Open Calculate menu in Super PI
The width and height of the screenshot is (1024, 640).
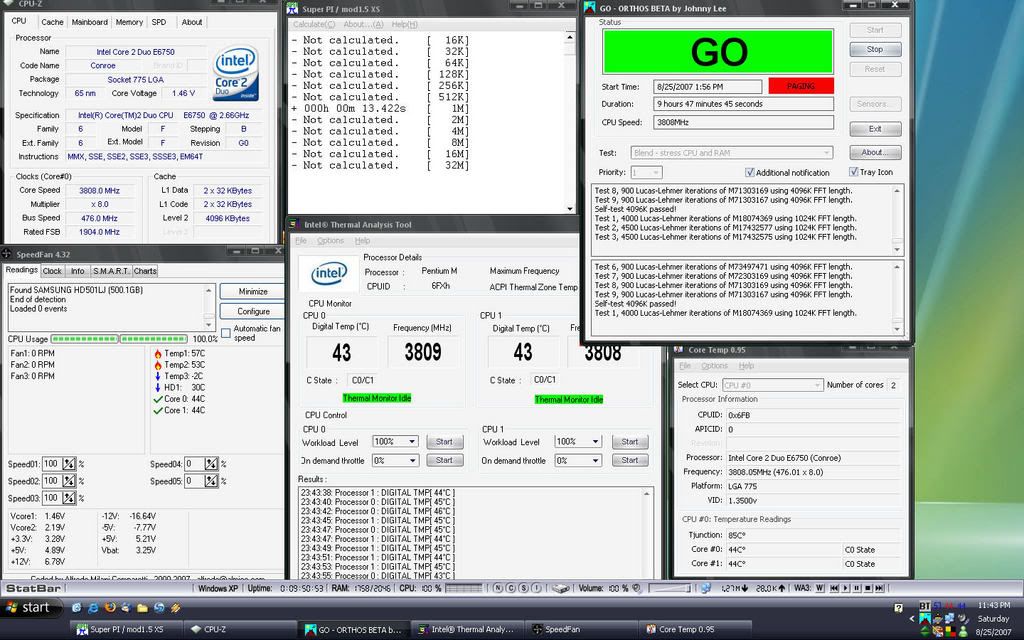coord(313,24)
